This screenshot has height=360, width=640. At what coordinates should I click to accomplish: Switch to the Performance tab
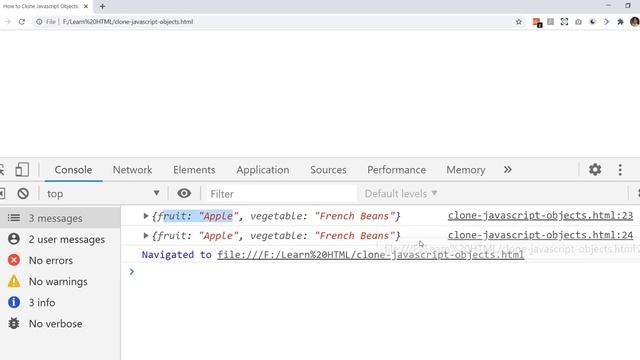pyautogui.click(x=396, y=169)
